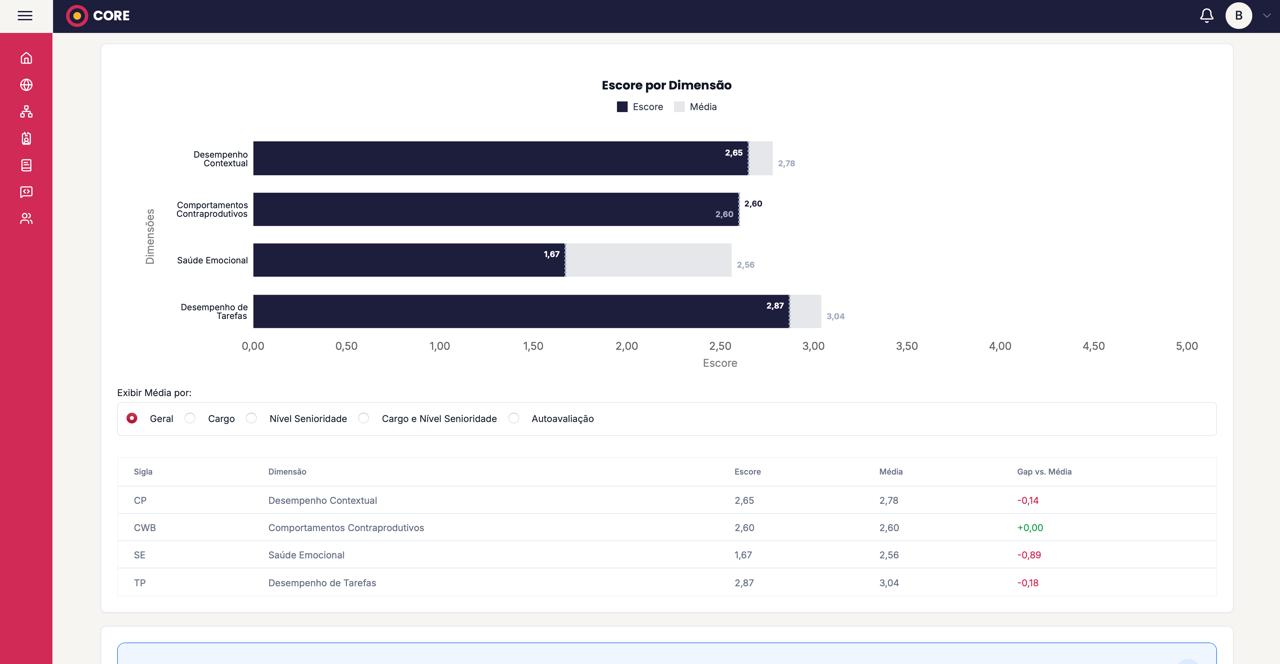Screen dimensions: 1280x664
Task: Select the Geral average radio option
Action: 132,418
